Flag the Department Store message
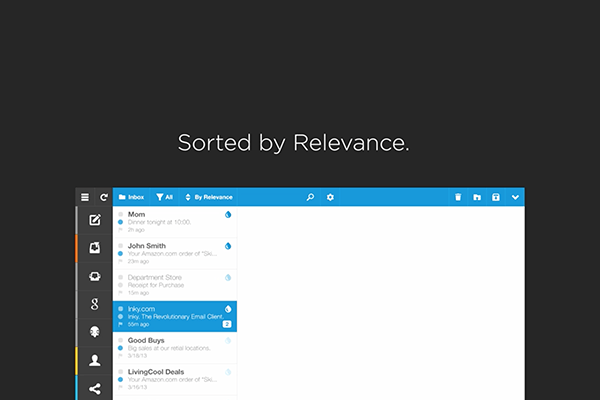Screen dimensions: 600x400 [121, 293]
